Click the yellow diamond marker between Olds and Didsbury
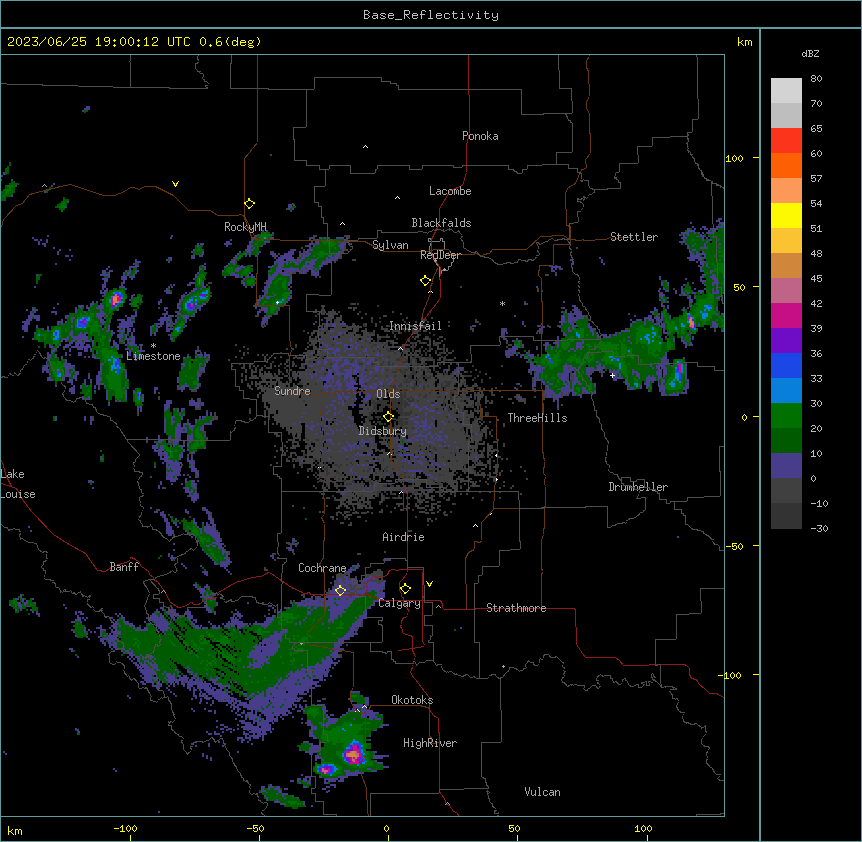The image size is (862, 842). (x=389, y=417)
